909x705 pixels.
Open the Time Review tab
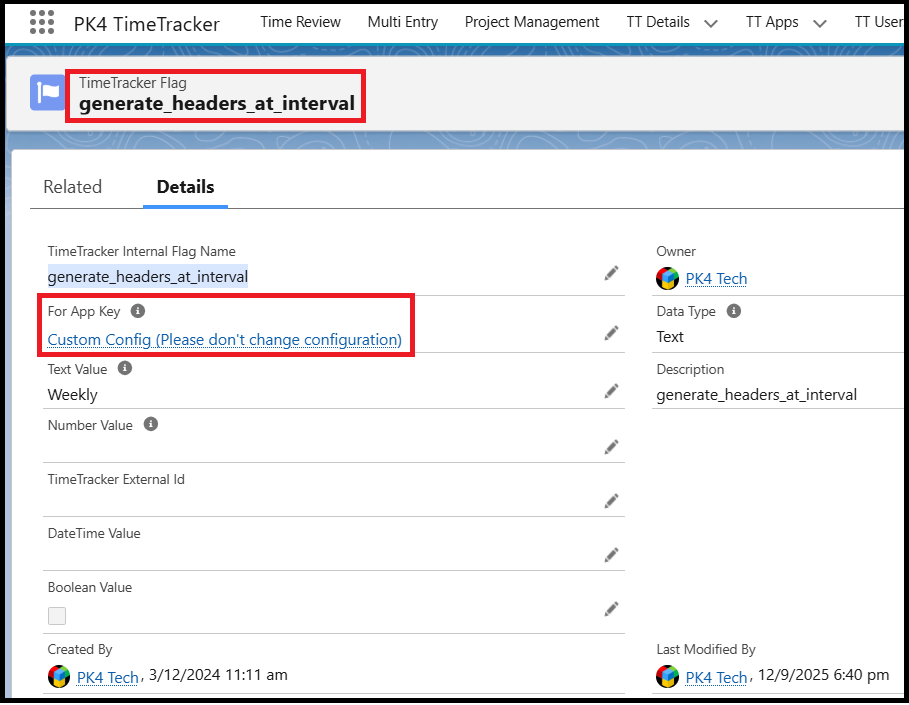click(300, 22)
